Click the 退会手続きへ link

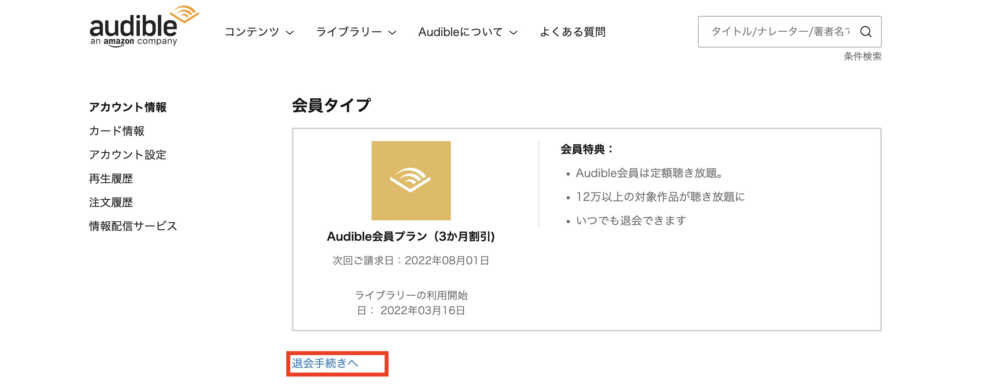tap(325, 363)
